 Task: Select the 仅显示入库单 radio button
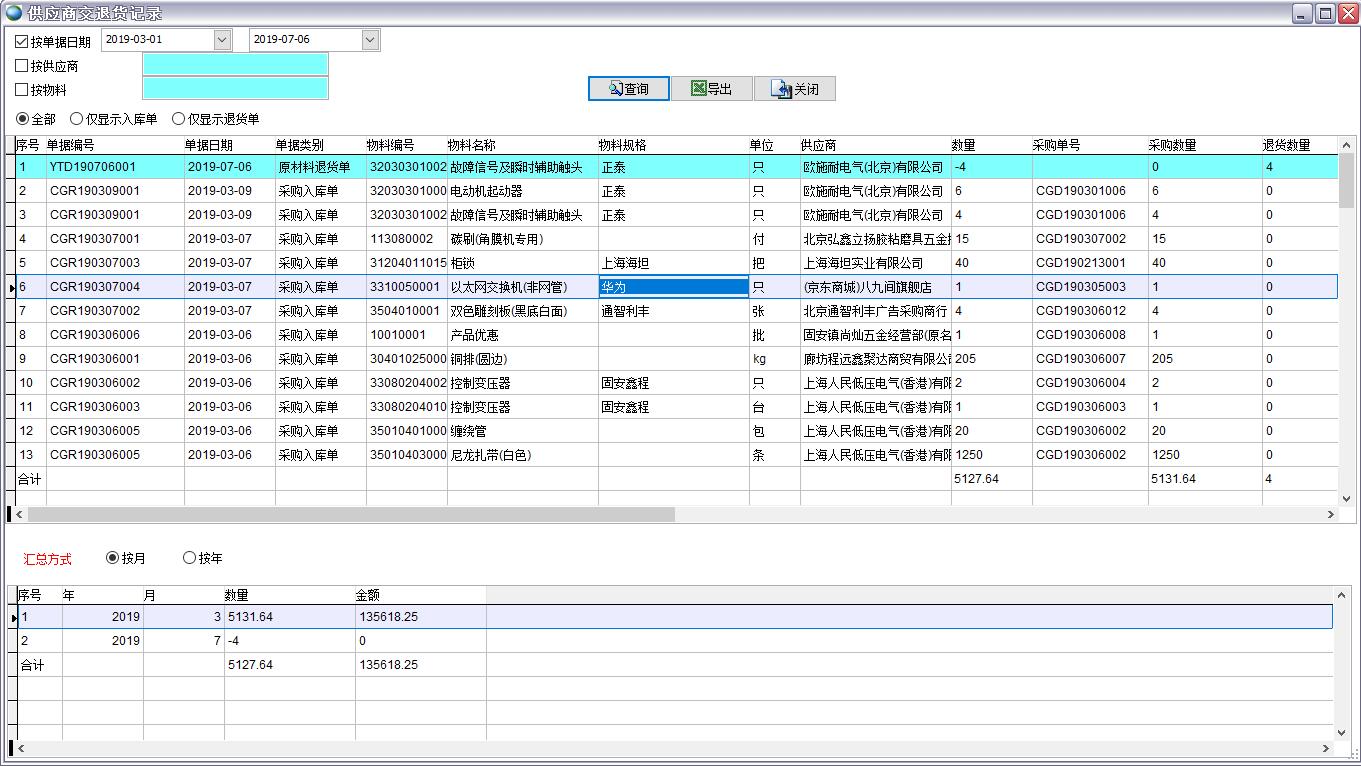78,118
